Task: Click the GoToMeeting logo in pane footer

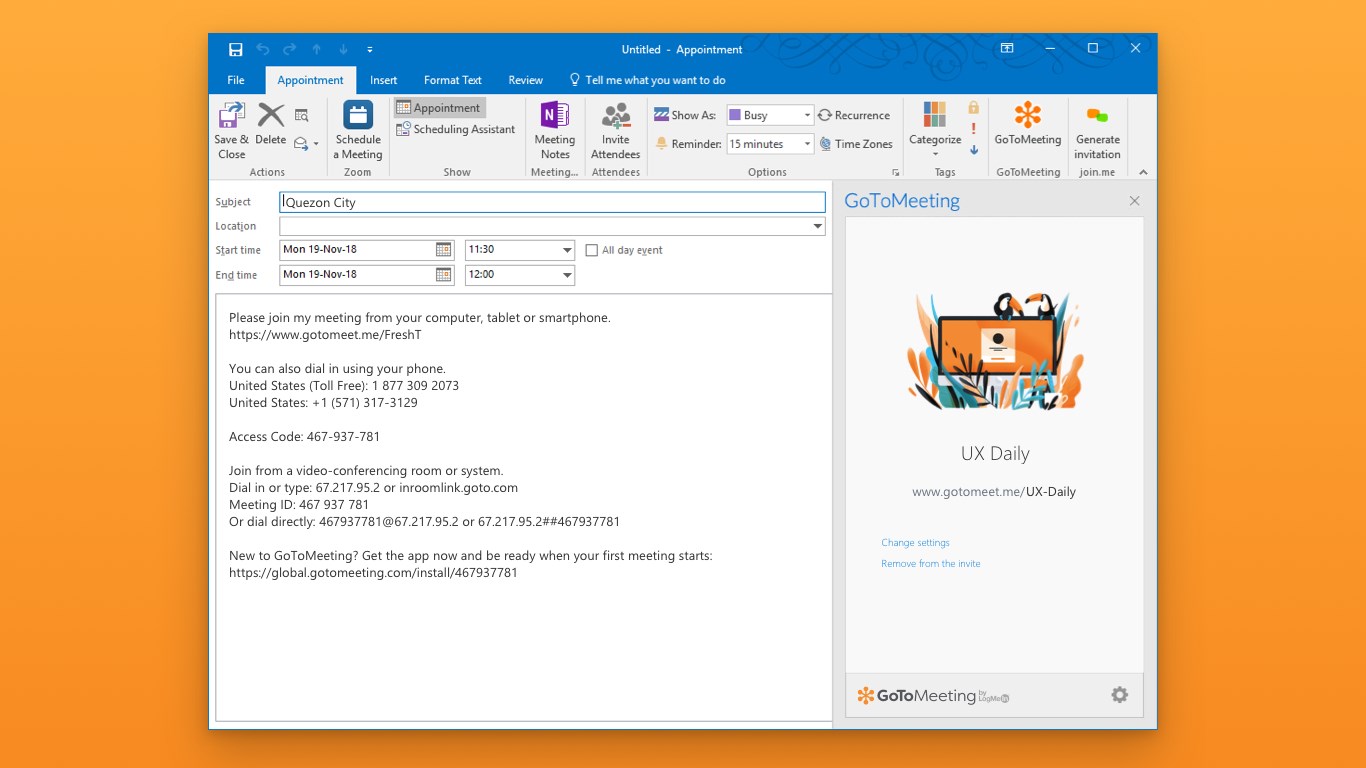Action: point(933,696)
